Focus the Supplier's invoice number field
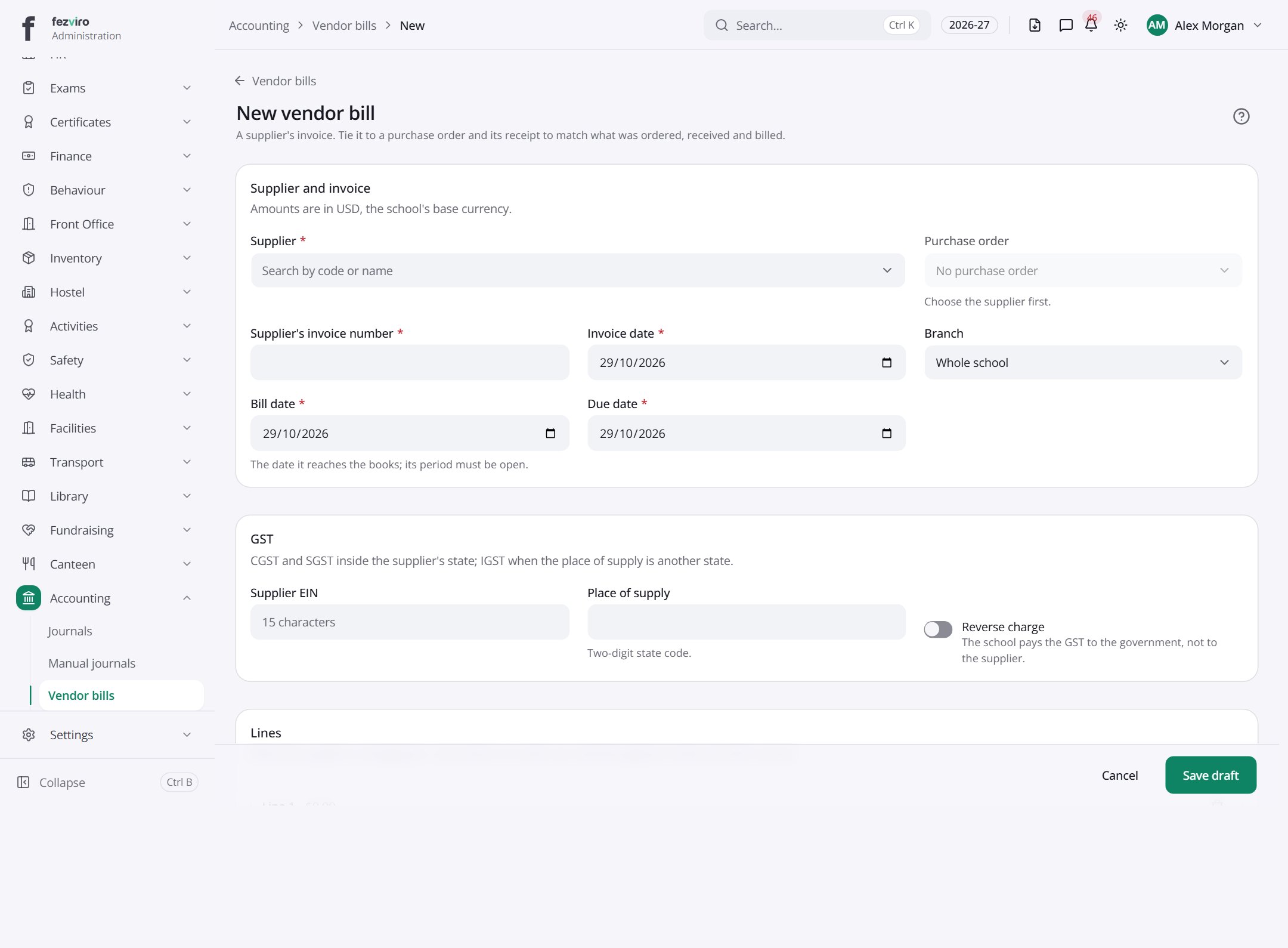This screenshot has height=948, width=1288. pyautogui.click(x=410, y=362)
